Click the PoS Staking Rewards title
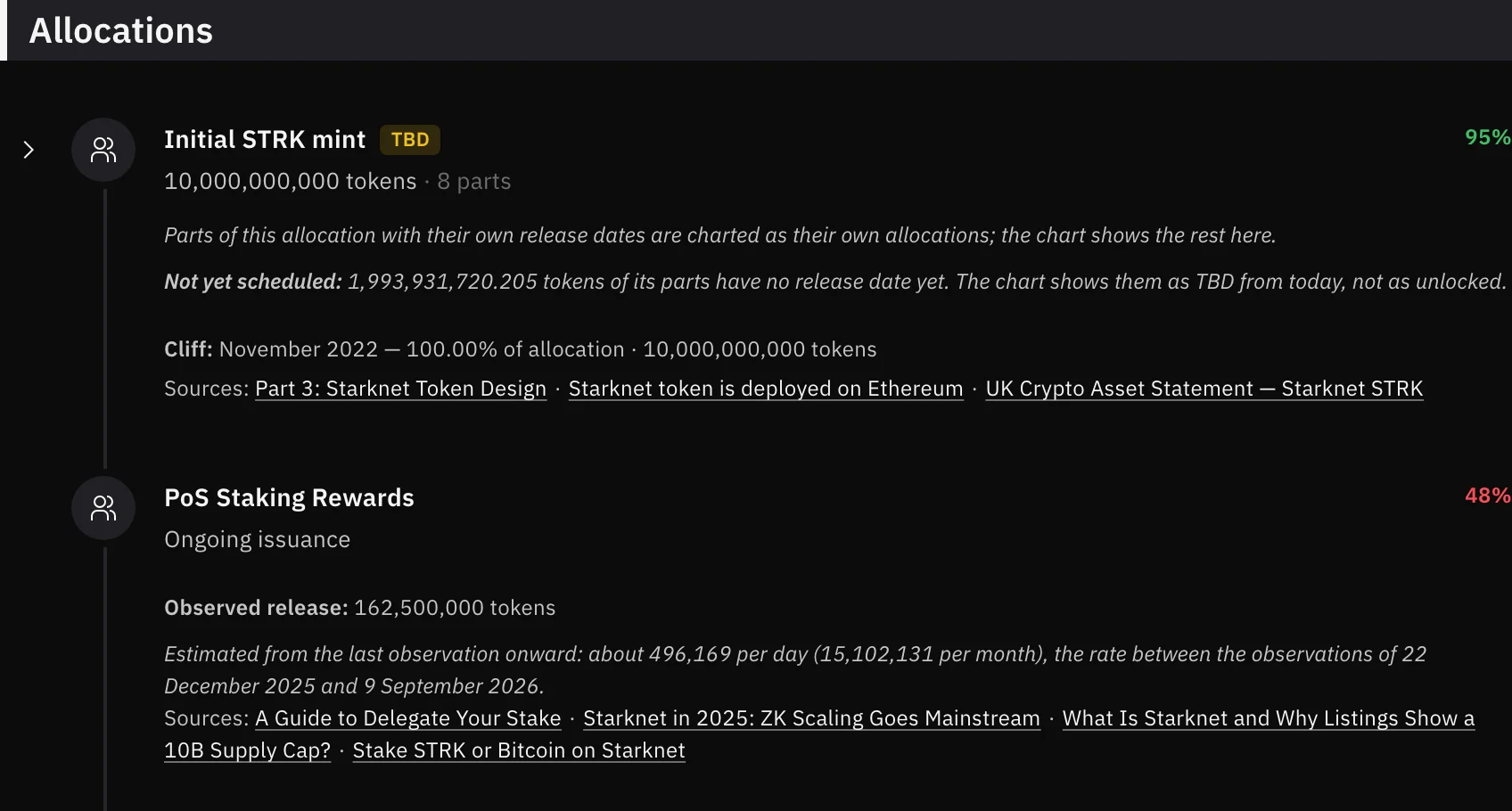The image size is (1512, 811). (289, 498)
